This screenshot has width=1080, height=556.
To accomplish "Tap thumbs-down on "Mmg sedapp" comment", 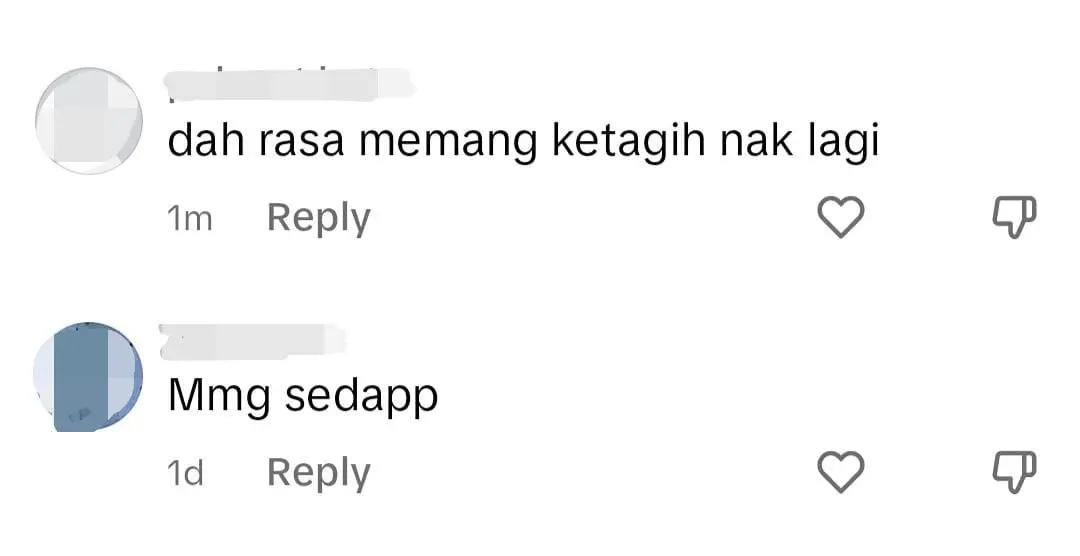I will click(1014, 473).
